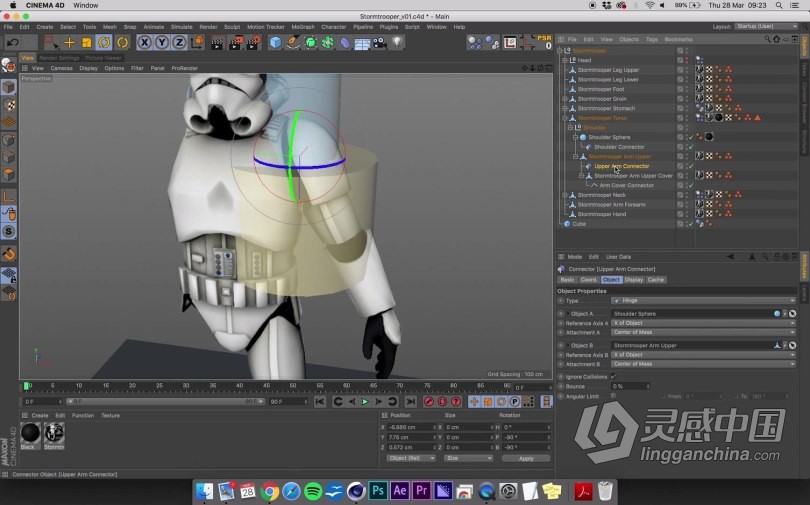Open the Coord. tab in Attributes
810x505 pixels.
click(x=588, y=279)
